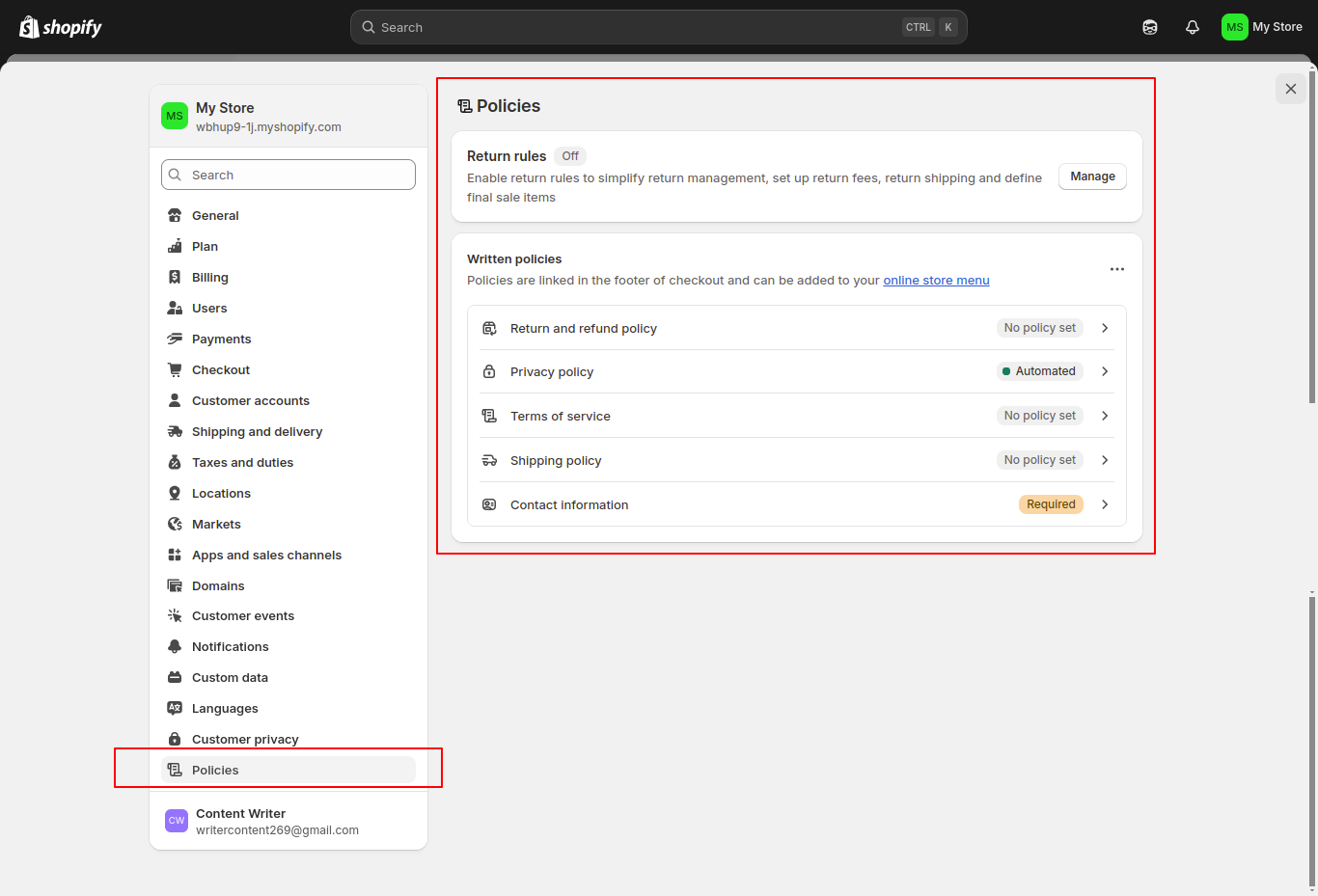Click the inbox chat icon in top bar

[1150, 26]
